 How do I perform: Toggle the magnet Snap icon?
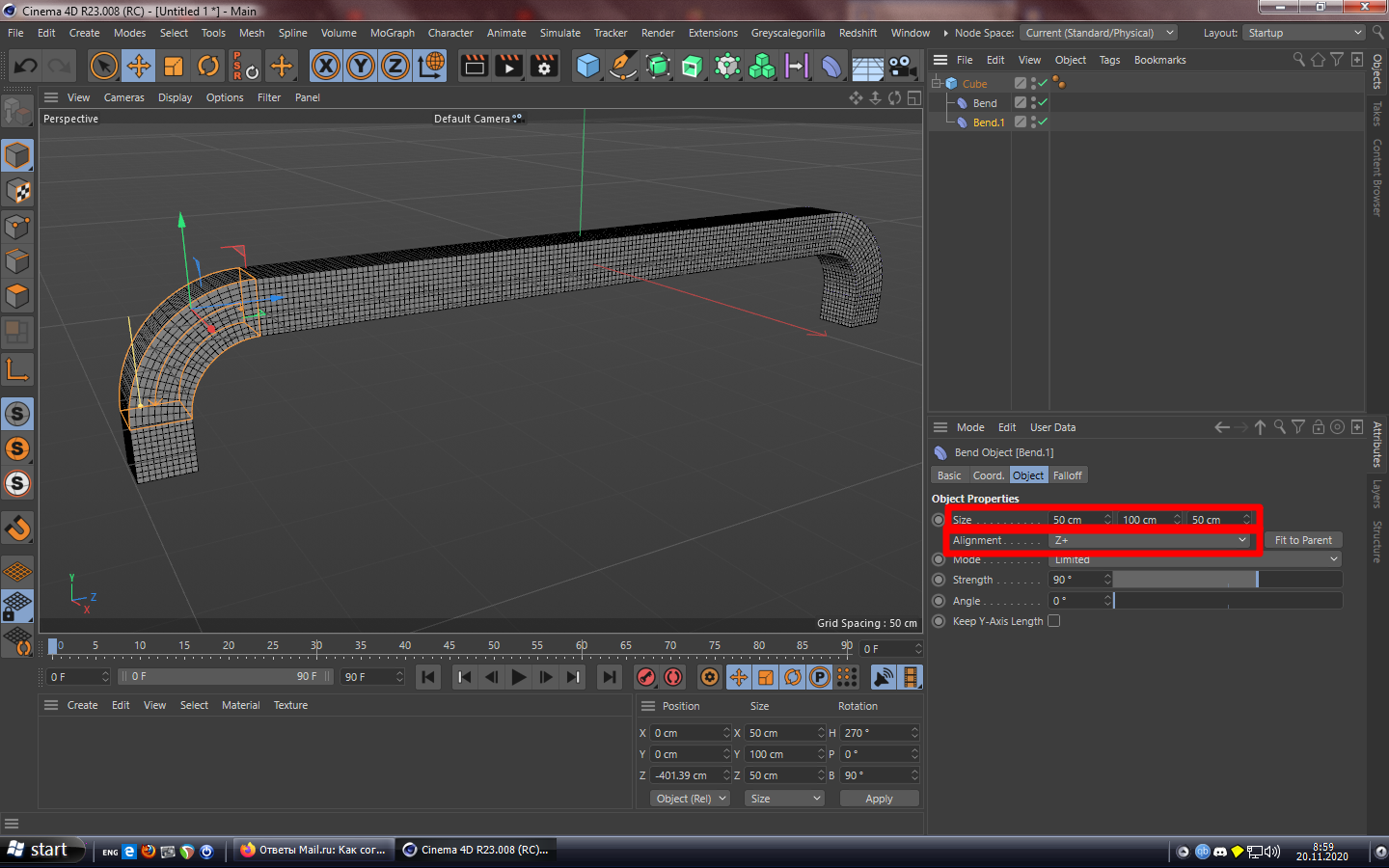[17, 528]
